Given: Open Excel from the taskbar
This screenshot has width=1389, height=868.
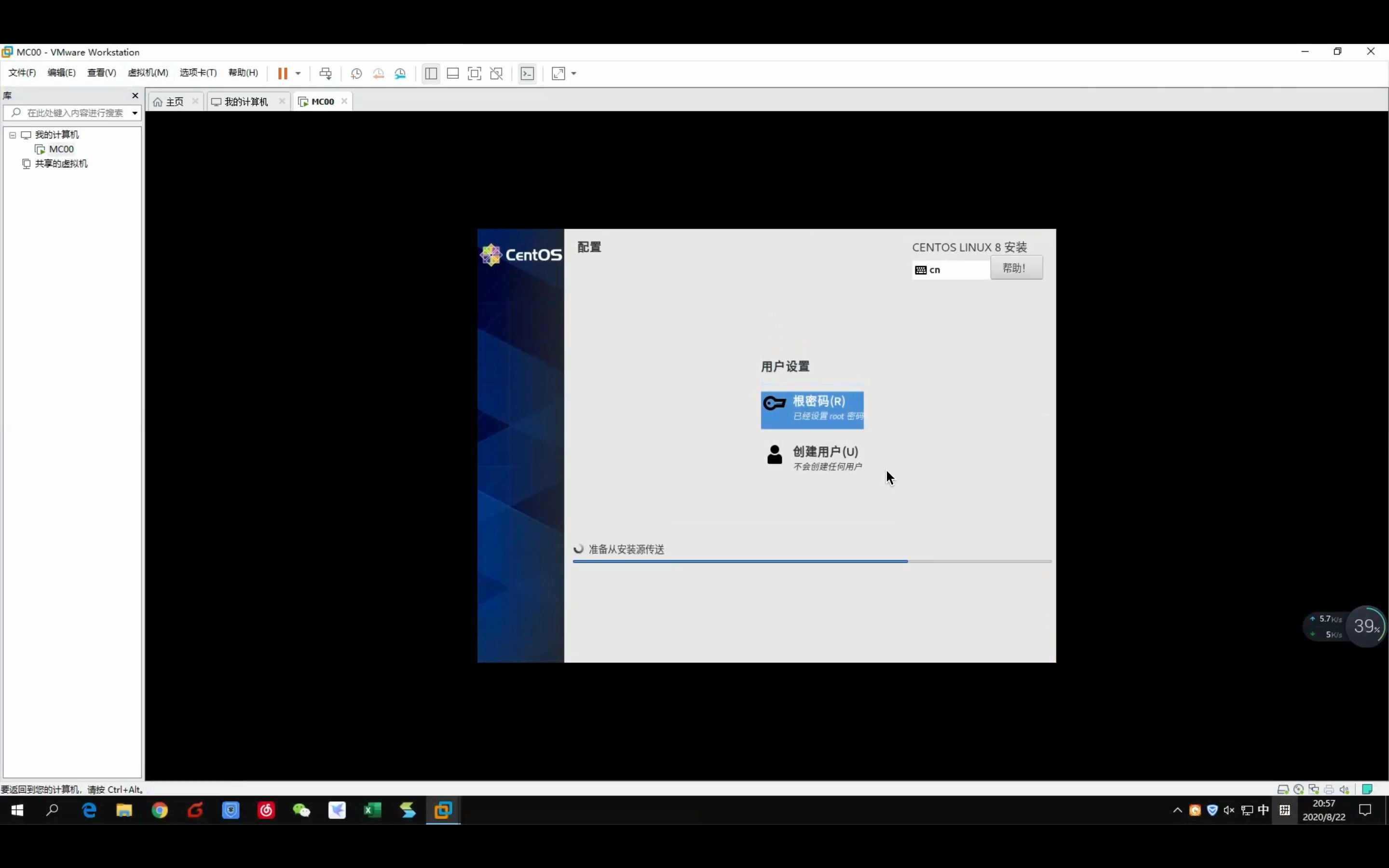Looking at the screenshot, I should (x=372, y=810).
